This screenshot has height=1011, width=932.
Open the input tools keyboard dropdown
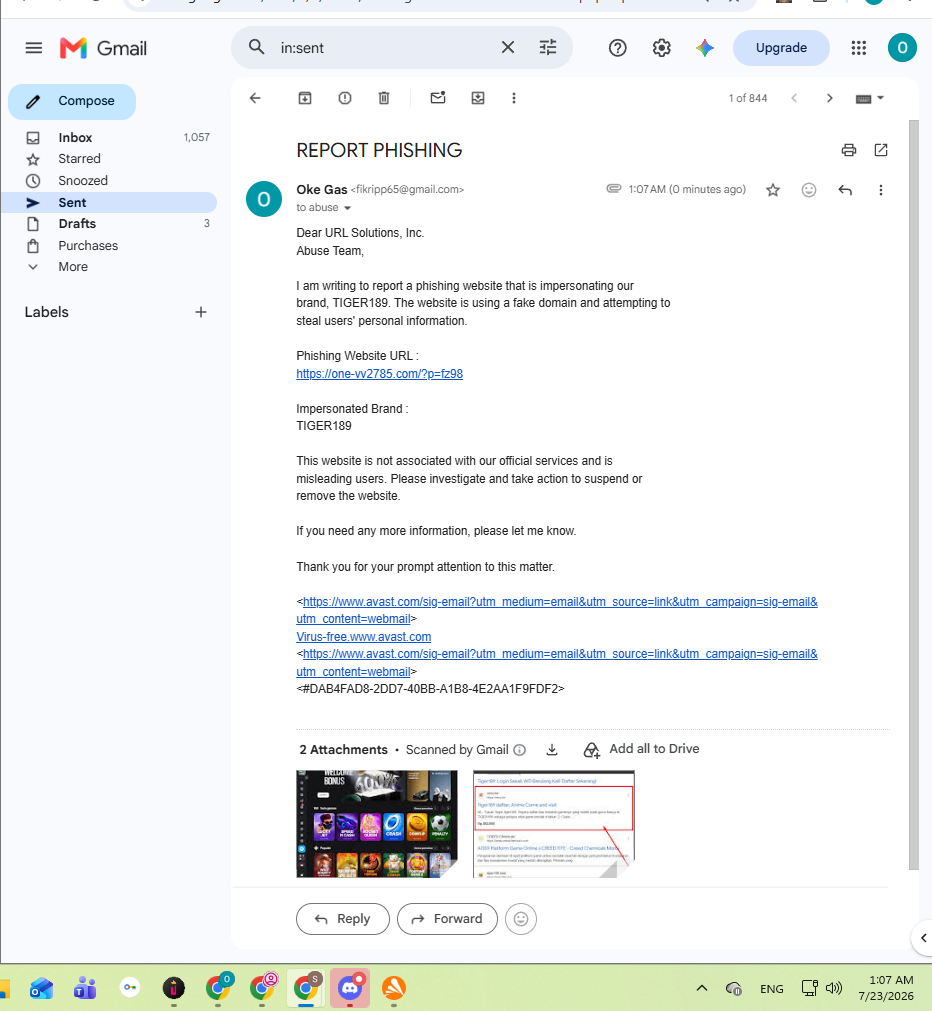pos(869,99)
